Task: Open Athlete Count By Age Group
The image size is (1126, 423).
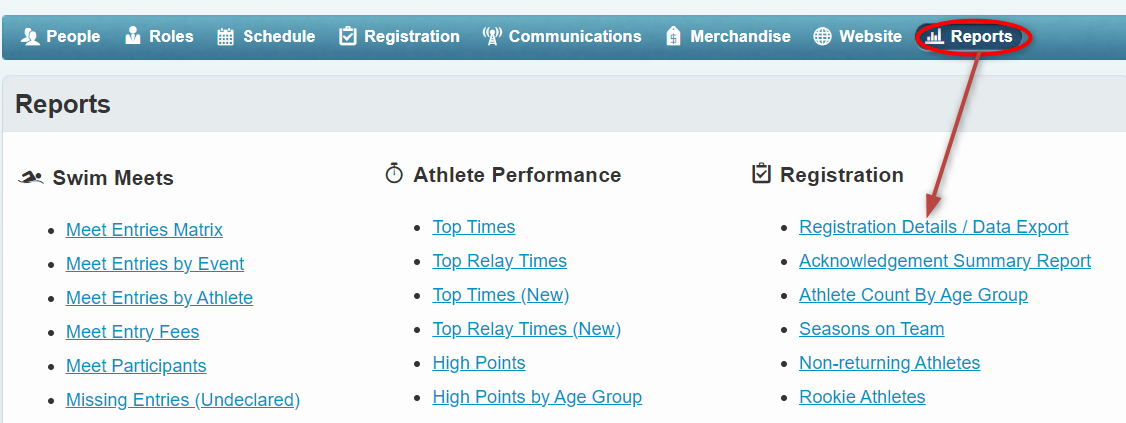Action: pos(913,295)
